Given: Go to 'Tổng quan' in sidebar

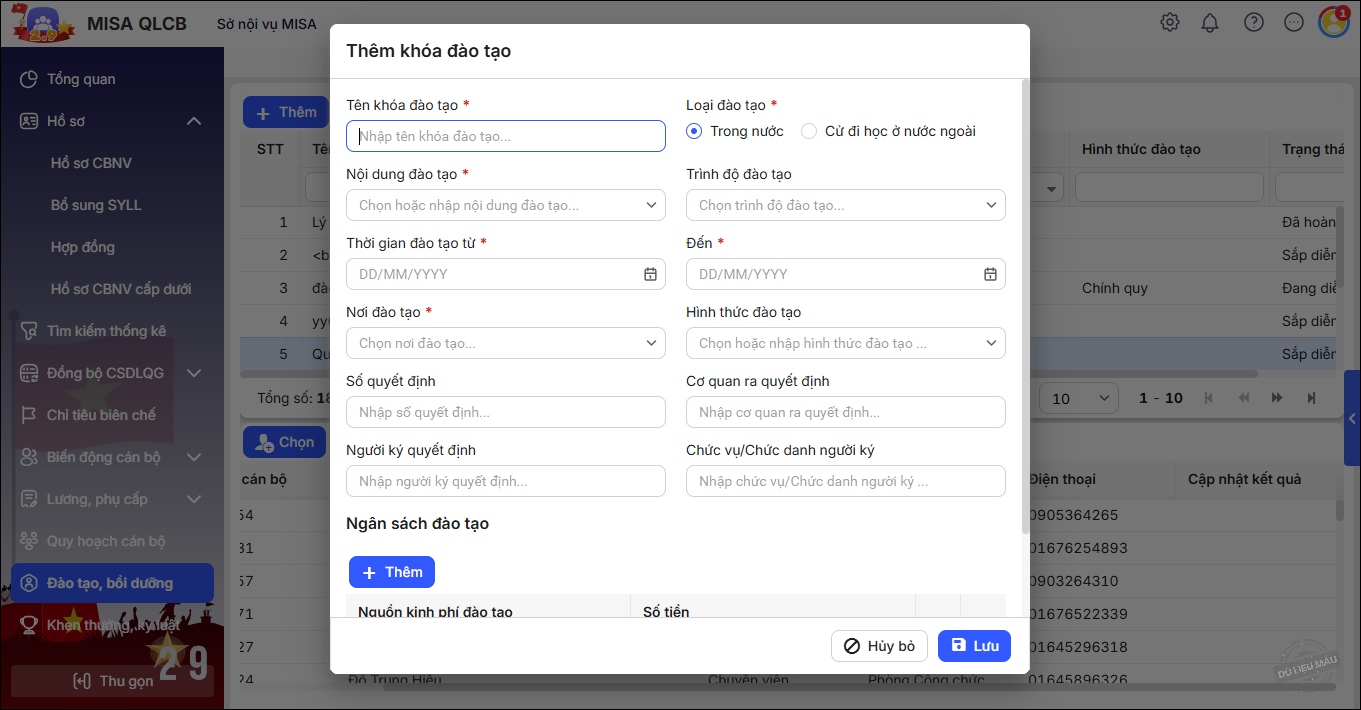Looking at the screenshot, I should click(81, 79).
